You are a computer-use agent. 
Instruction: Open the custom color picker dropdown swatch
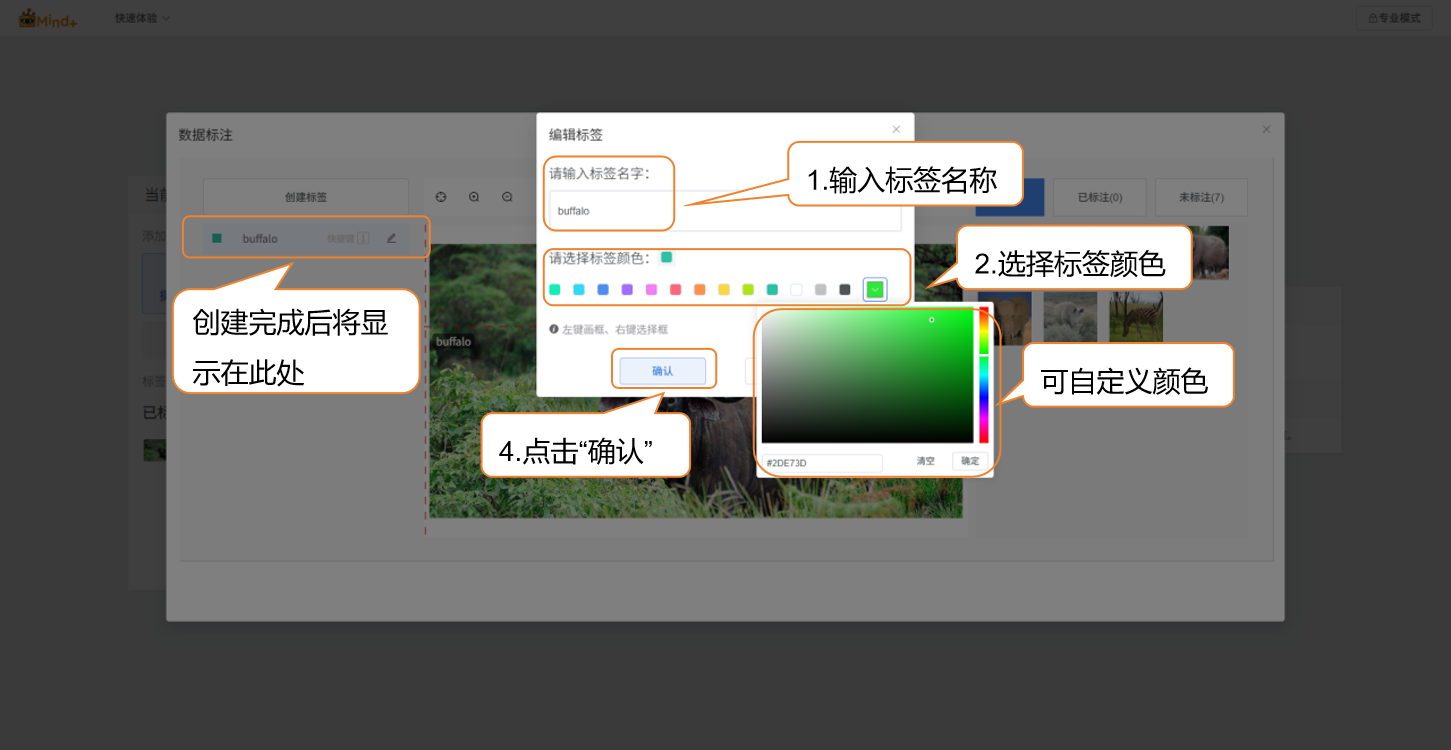click(x=875, y=290)
